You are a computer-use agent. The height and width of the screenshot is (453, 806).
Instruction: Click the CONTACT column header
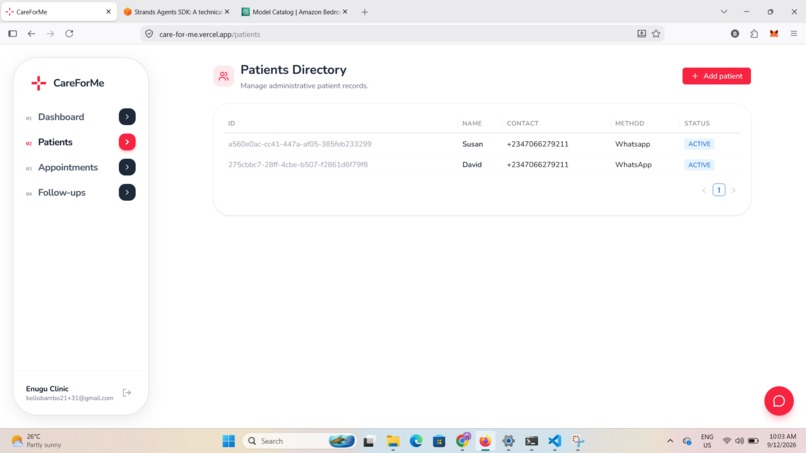click(x=523, y=123)
